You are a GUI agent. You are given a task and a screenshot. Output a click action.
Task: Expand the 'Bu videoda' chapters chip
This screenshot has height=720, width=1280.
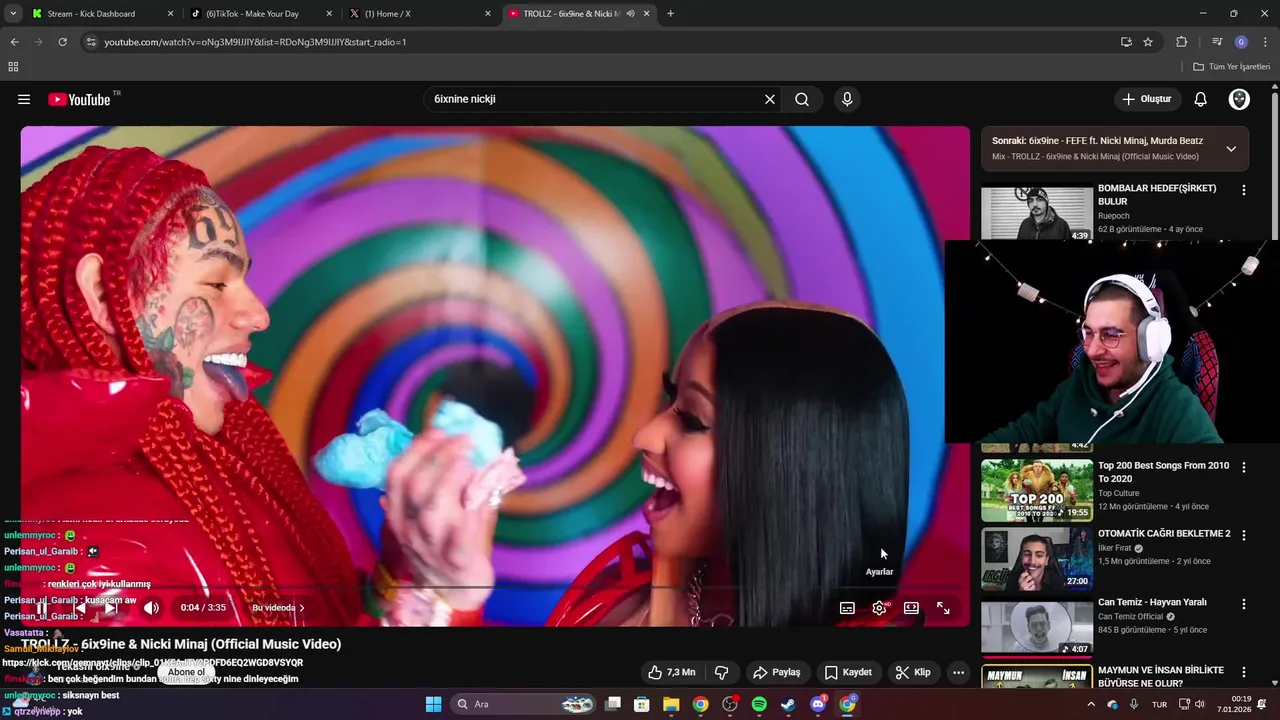click(x=278, y=607)
